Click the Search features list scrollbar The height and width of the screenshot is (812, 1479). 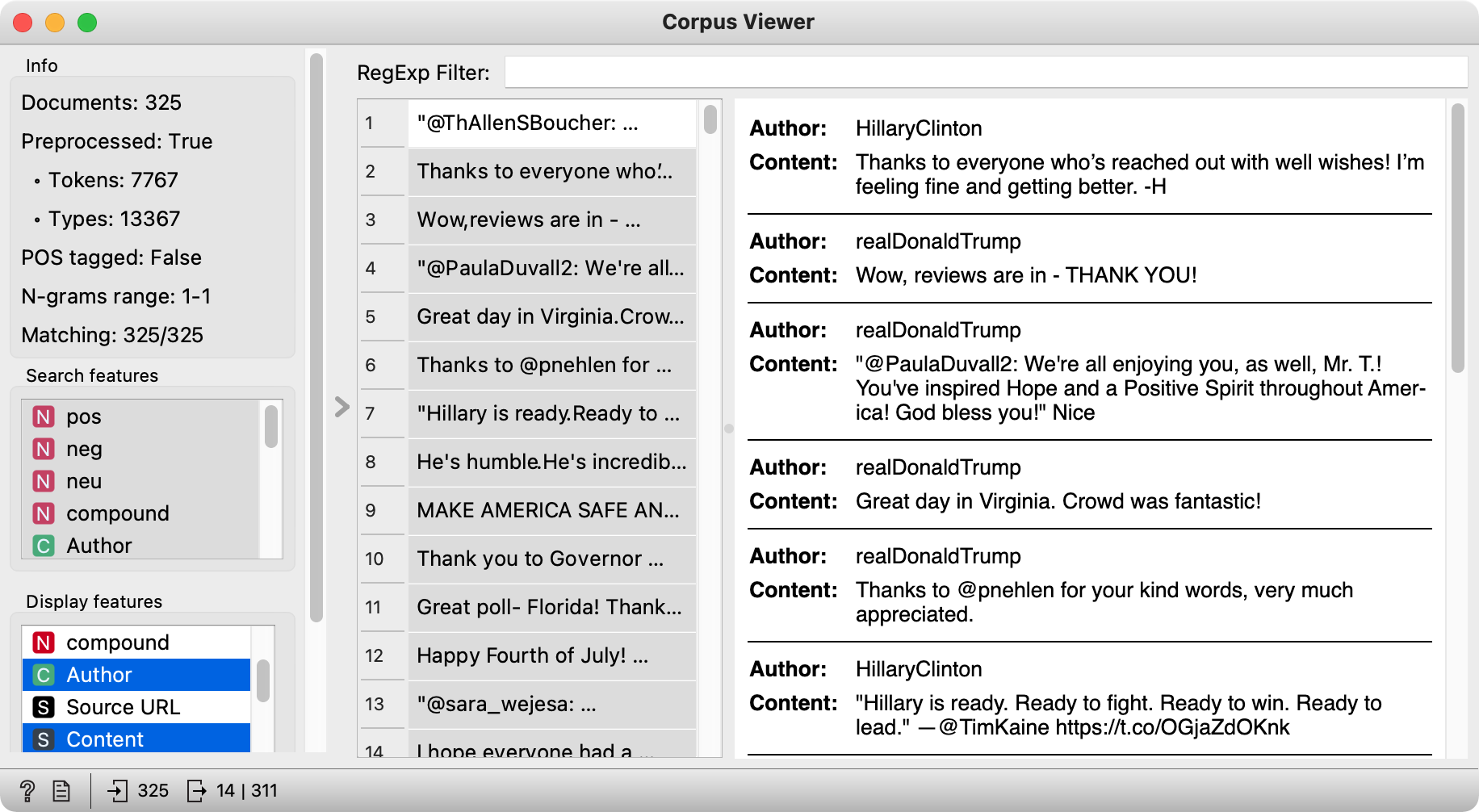[x=271, y=426]
